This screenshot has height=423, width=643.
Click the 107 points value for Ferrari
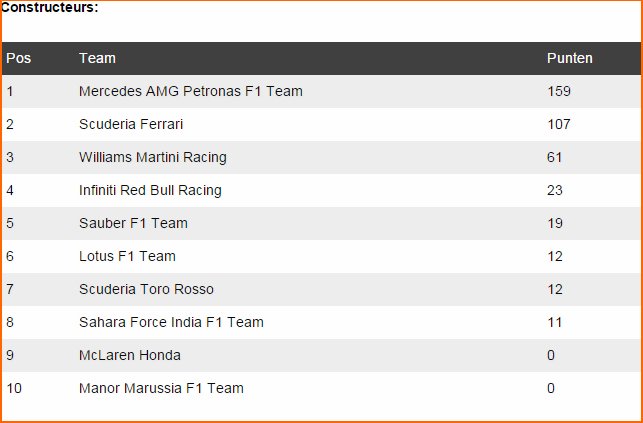pos(559,124)
